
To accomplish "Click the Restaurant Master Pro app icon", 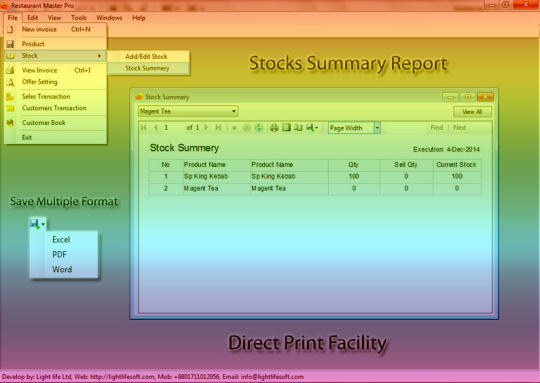I will [x=4, y=6].
